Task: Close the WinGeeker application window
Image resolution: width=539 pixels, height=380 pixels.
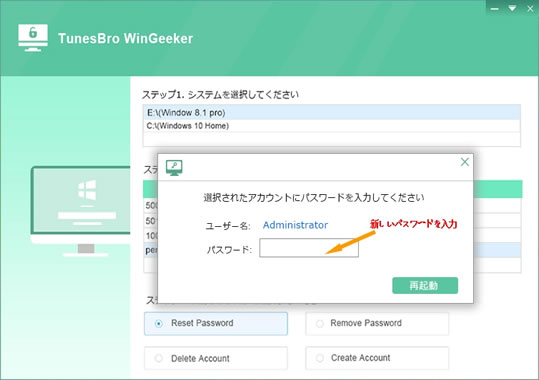Action: pos(530,9)
